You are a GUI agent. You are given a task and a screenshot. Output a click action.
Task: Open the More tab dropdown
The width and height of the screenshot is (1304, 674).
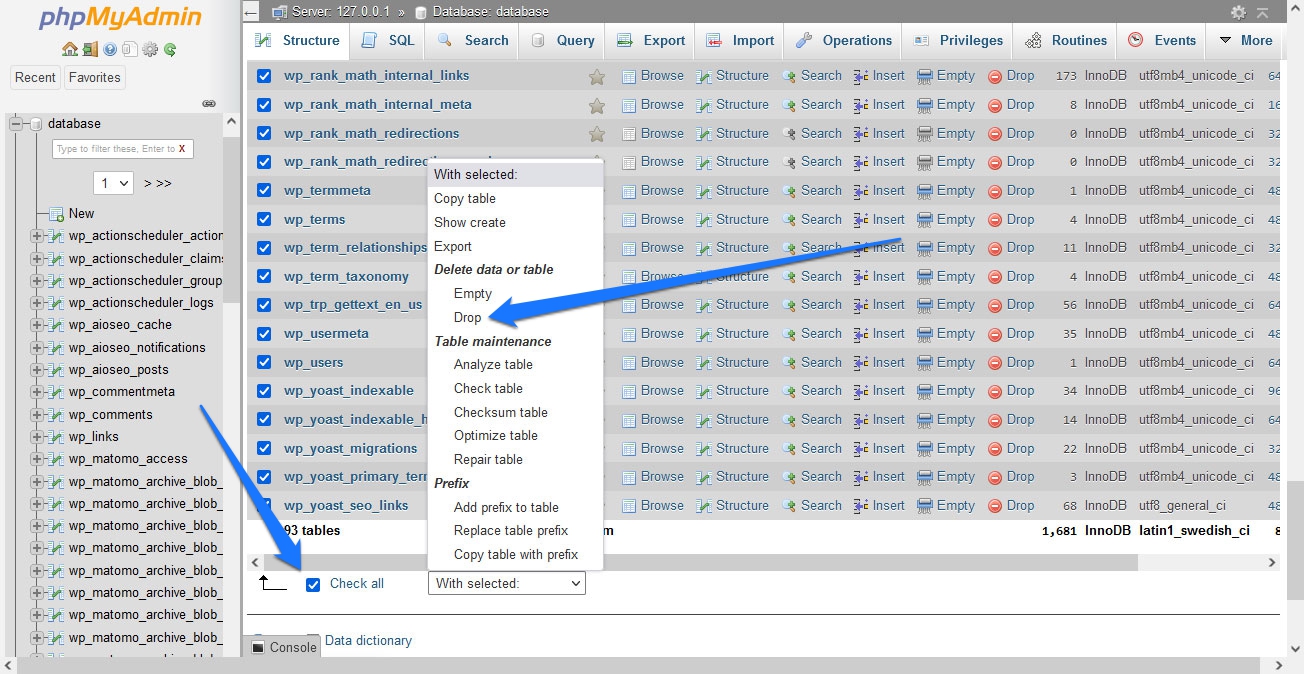[x=1245, y=41]
